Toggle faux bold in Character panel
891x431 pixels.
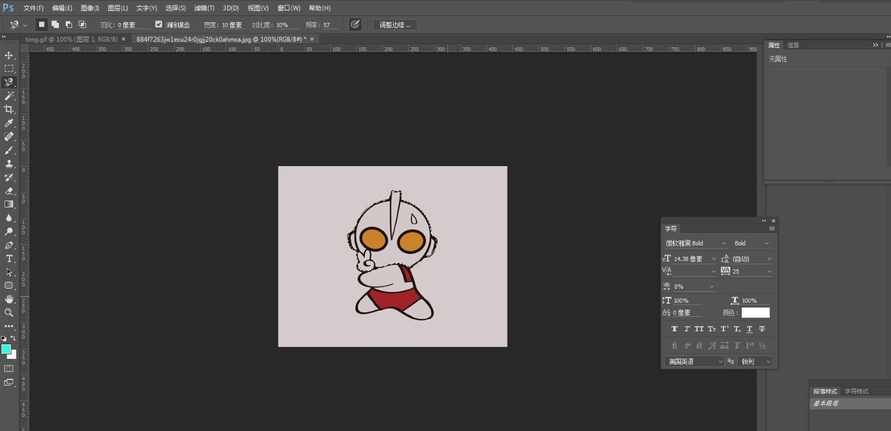pos(674,328)
